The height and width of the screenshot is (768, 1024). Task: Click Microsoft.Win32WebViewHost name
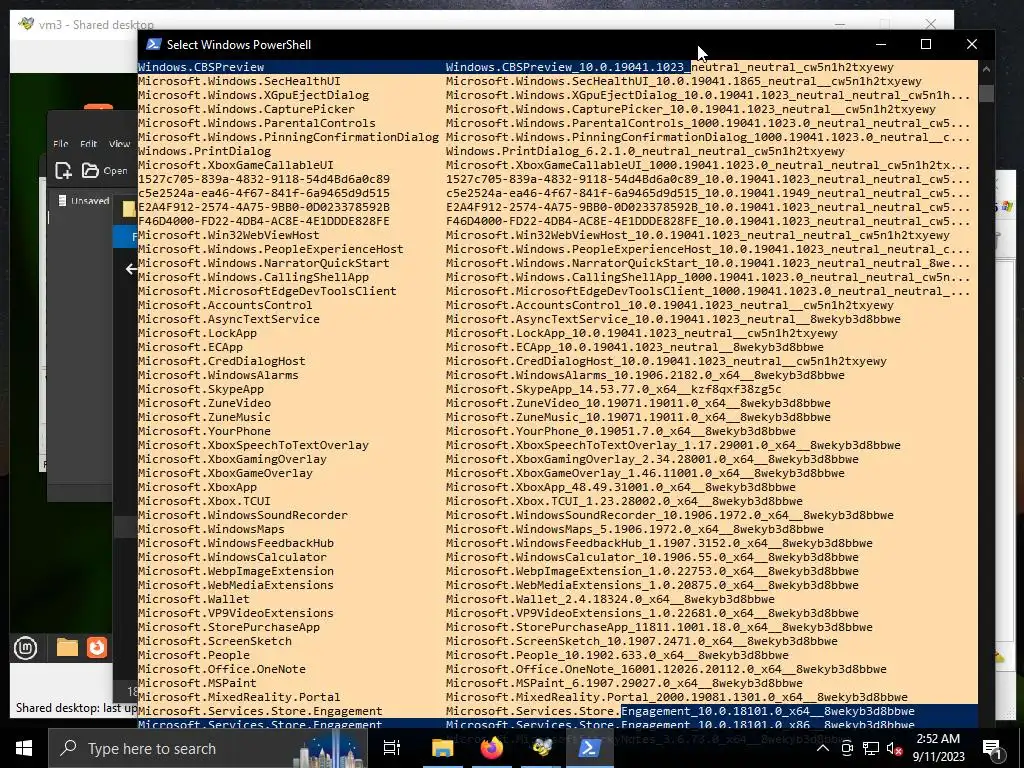point(229,235)
